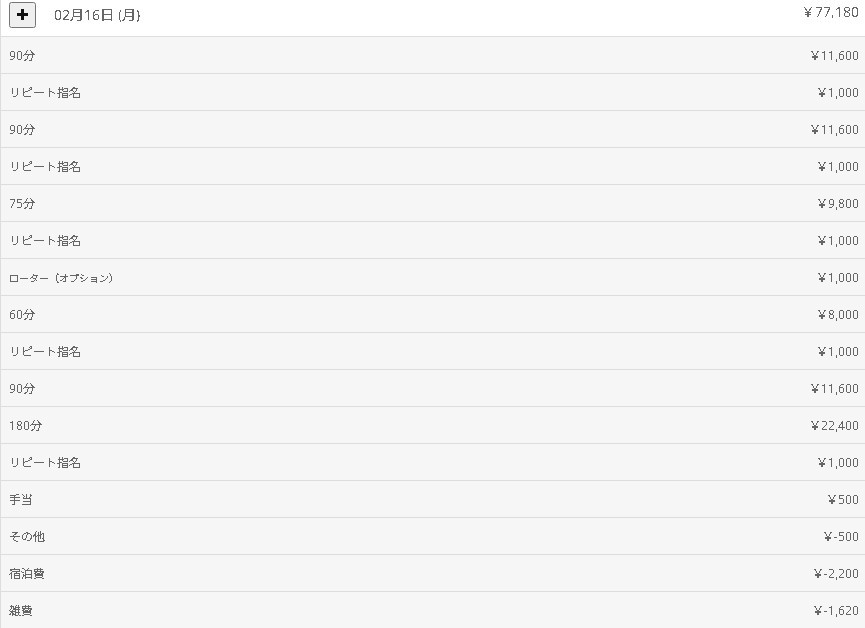Select the ¥-1,620 amount

pyautogui.click(x=836, y=611)
